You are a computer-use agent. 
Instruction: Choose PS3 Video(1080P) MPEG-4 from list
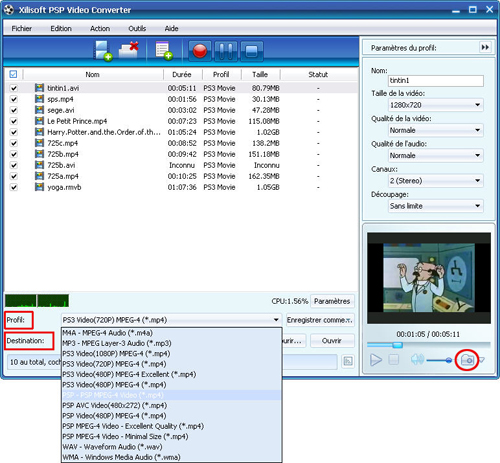pyautogui.click(x=172, y=354)
